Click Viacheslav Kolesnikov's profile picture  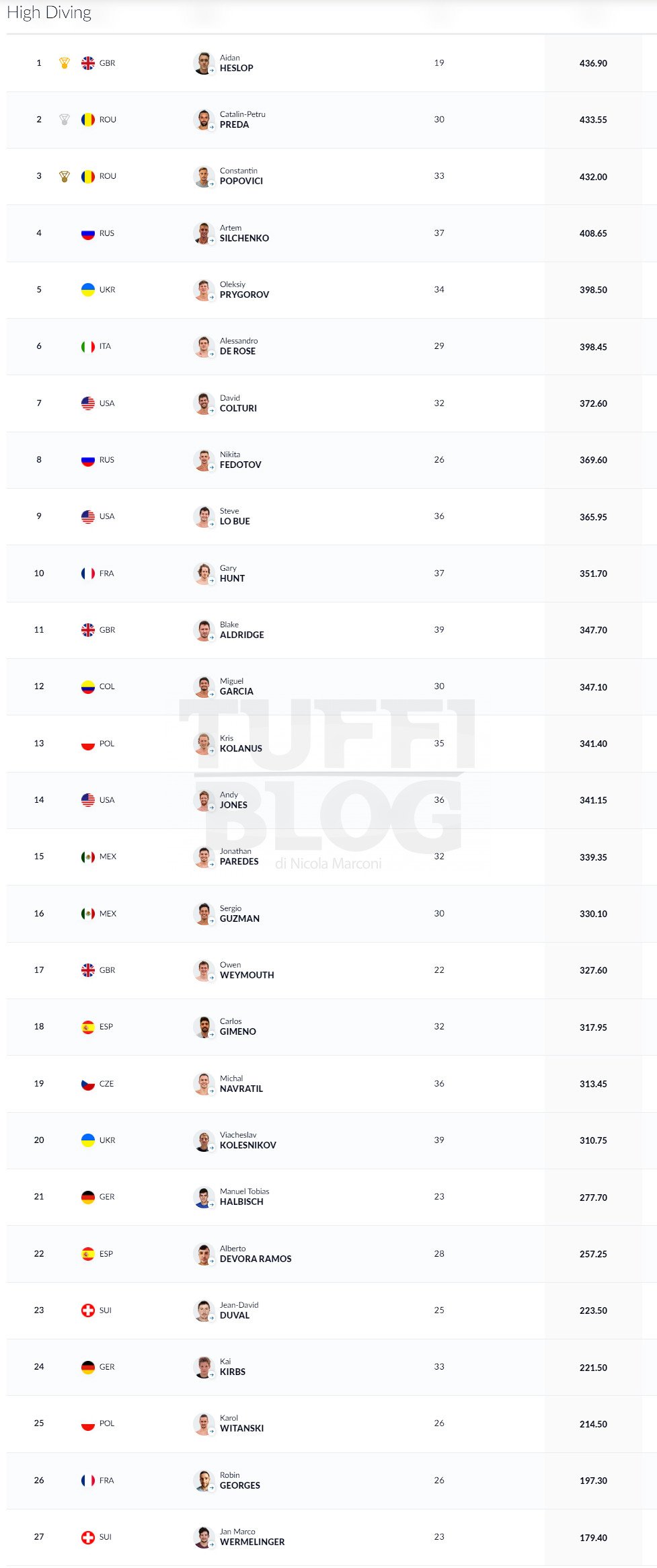204,1140
